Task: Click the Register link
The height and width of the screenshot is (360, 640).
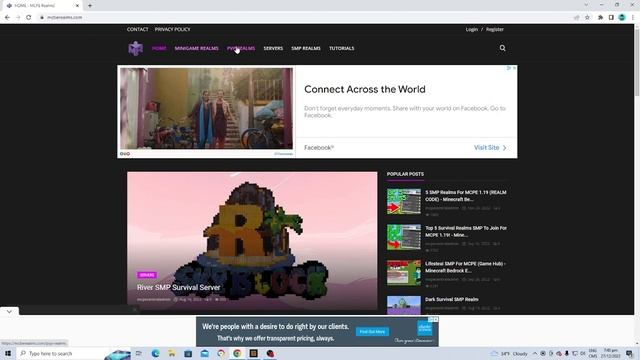Action: pyautogui.click(x=495, y=29)
